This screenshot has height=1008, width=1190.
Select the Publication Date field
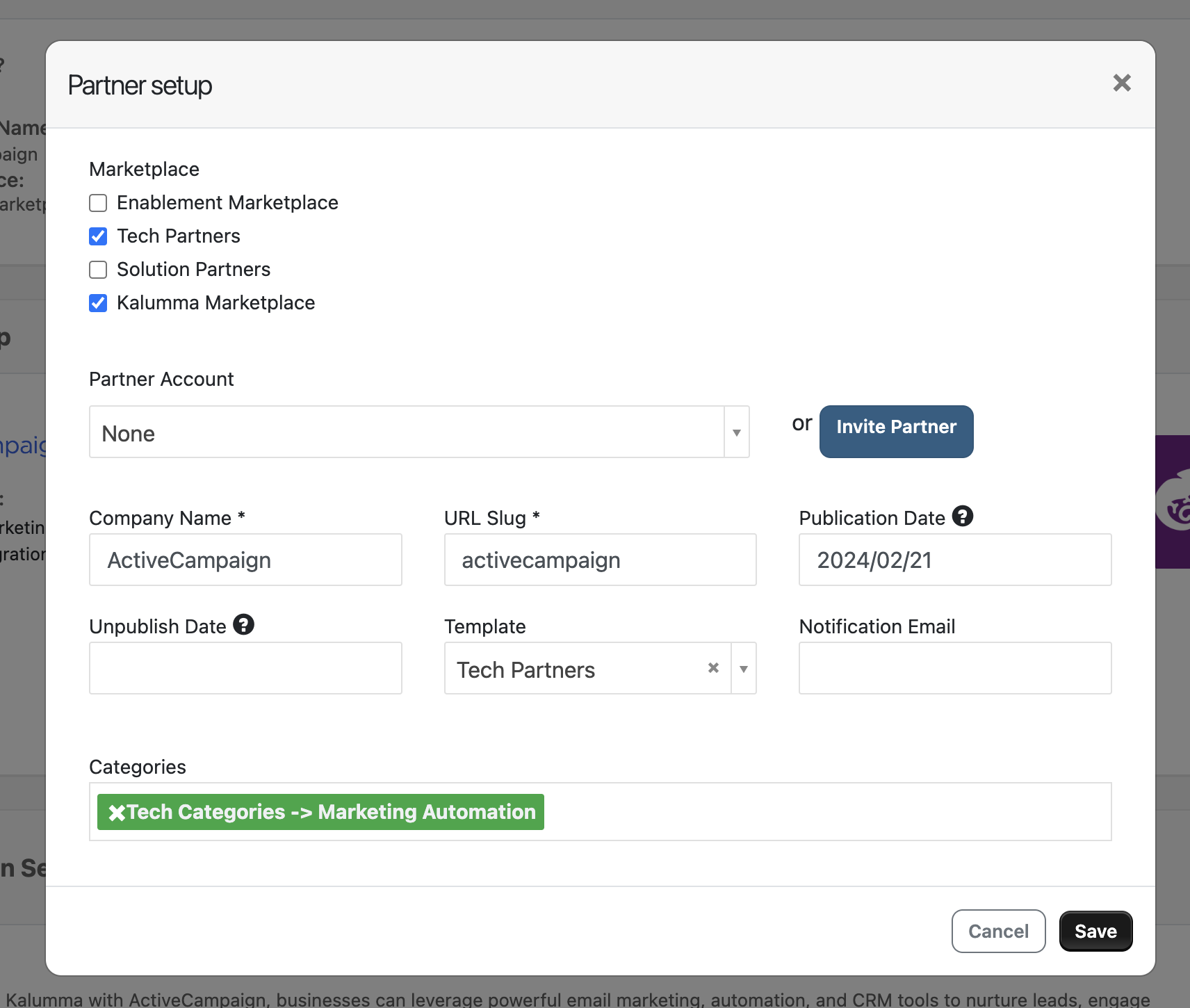pyautogui.click(x=955, y=560)
